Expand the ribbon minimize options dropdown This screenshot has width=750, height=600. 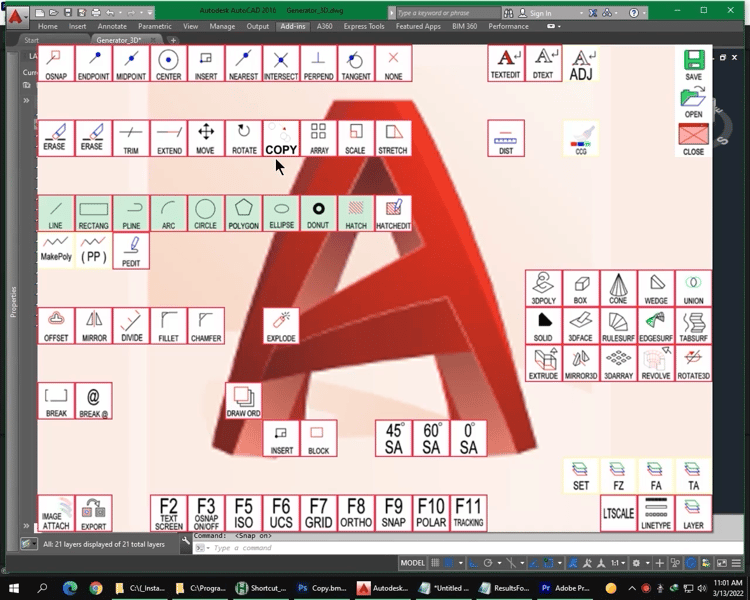click(559, 26)
